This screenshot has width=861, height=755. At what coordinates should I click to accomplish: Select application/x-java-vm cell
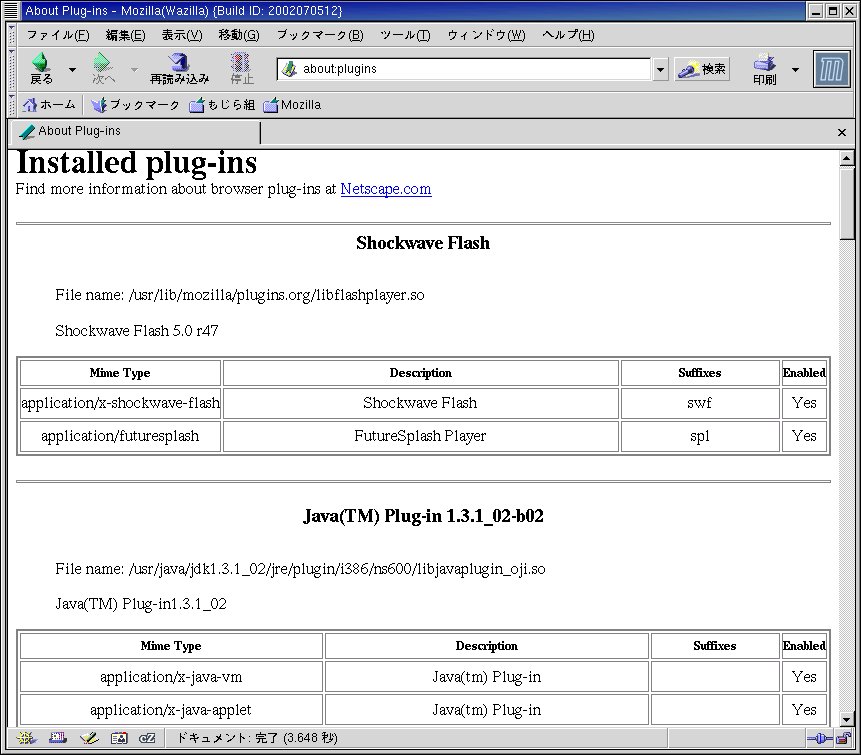(171, 677)
